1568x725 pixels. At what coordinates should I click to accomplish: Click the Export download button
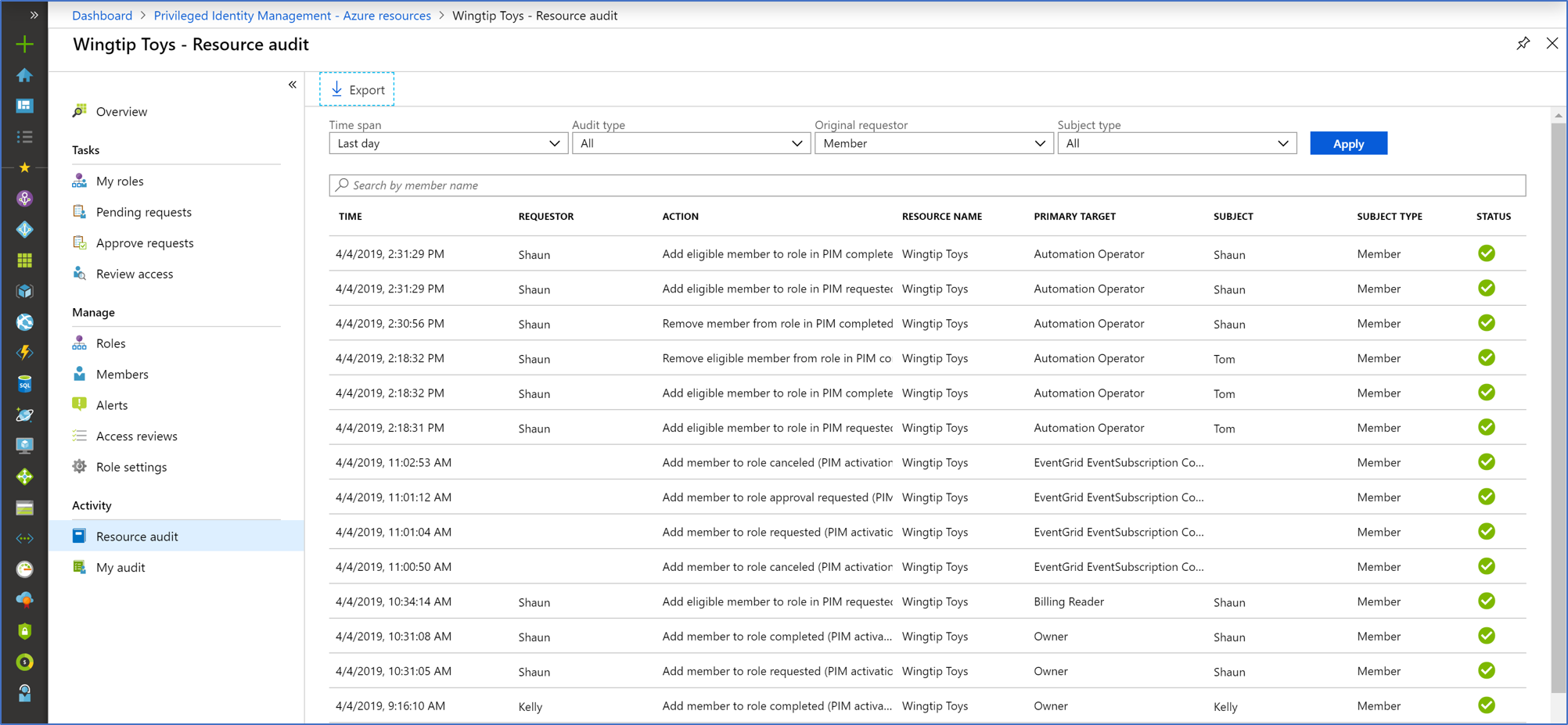point(357,89)
